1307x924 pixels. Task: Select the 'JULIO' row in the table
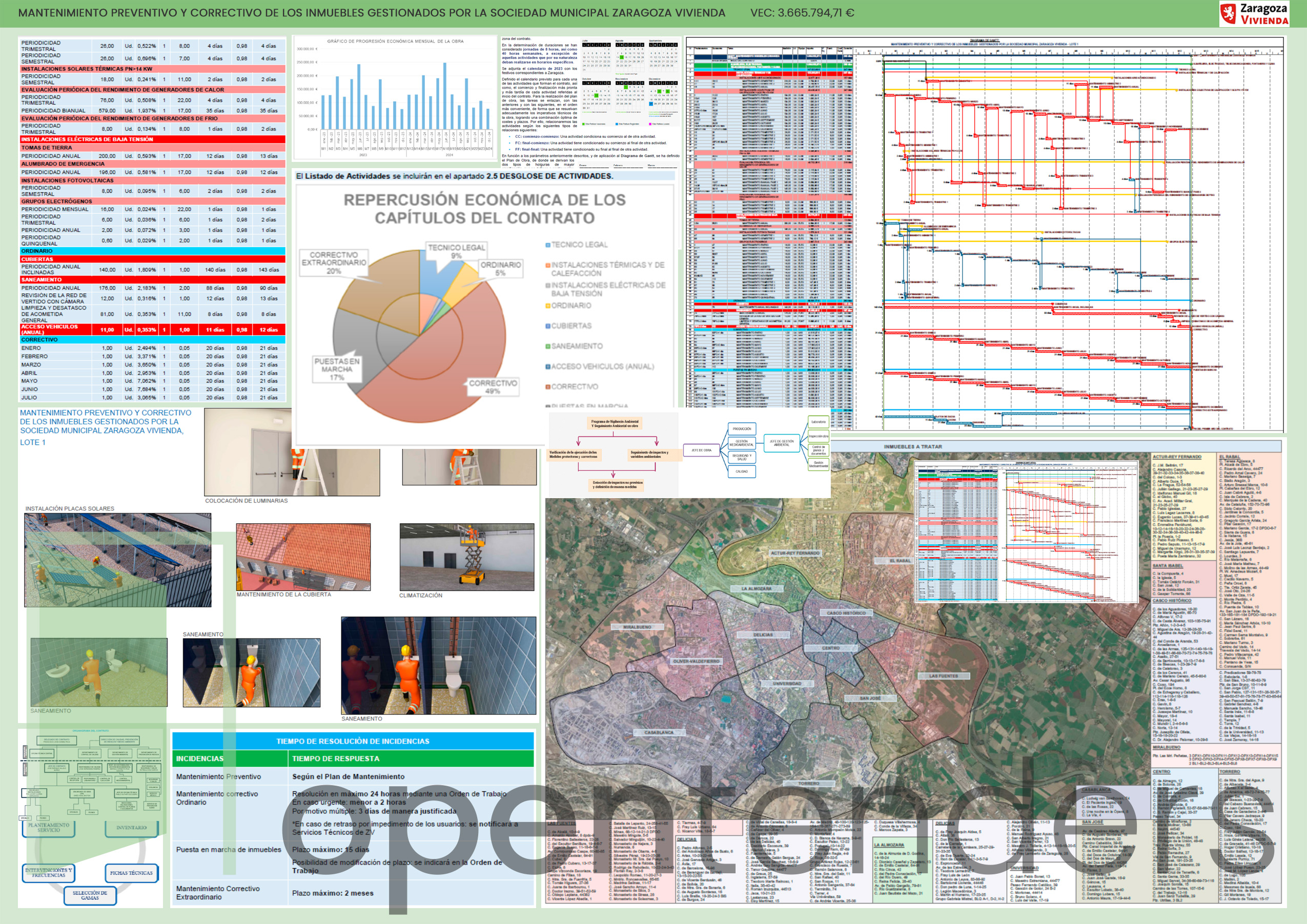coord(153,397)
